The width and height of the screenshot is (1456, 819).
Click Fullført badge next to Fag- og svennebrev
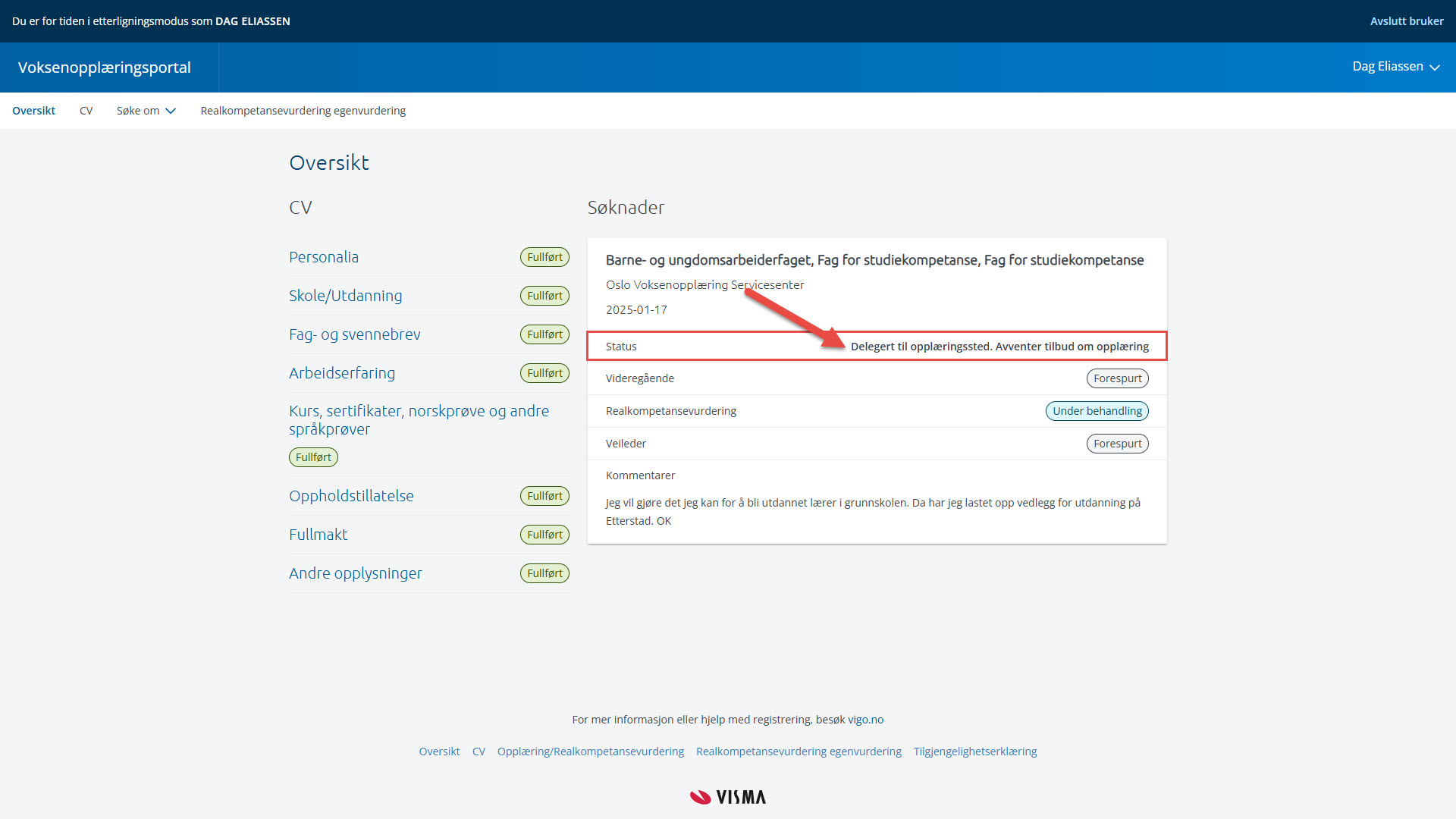coord(544,334)
